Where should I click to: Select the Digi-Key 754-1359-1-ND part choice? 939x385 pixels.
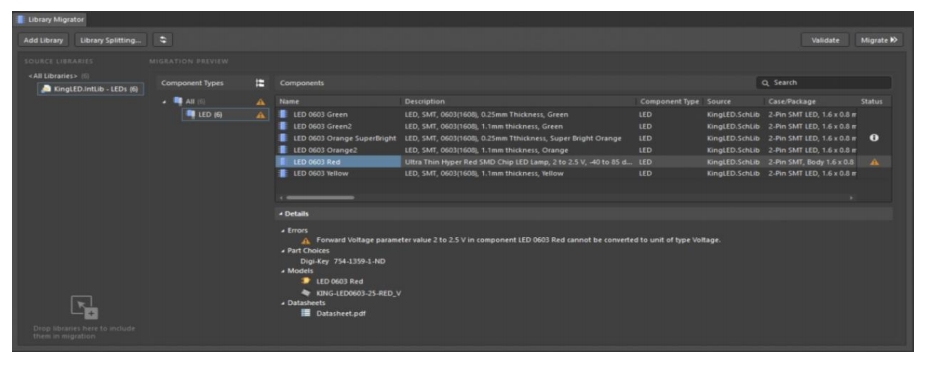(x=343, y=261)
